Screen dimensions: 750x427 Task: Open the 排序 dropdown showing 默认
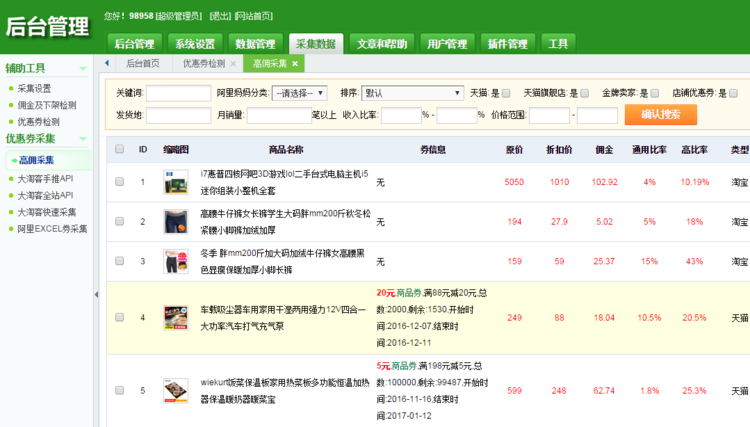pos(412,93)
